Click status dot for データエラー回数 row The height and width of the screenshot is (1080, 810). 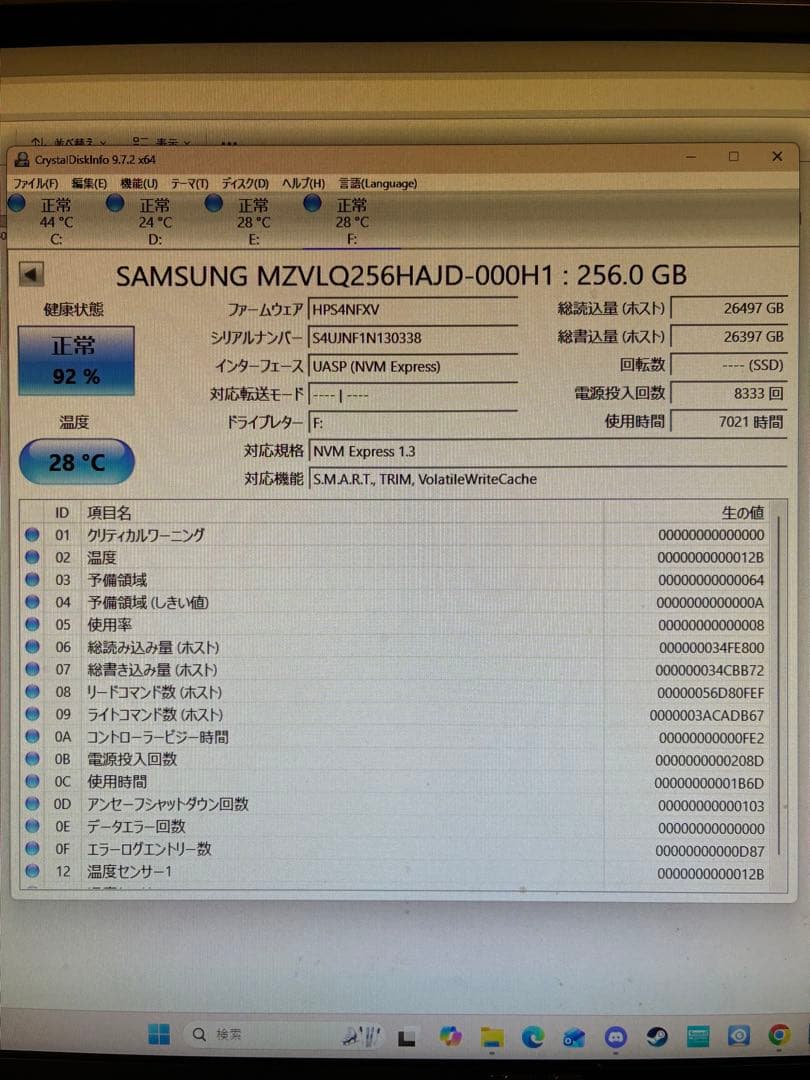[x=32, y=826]
